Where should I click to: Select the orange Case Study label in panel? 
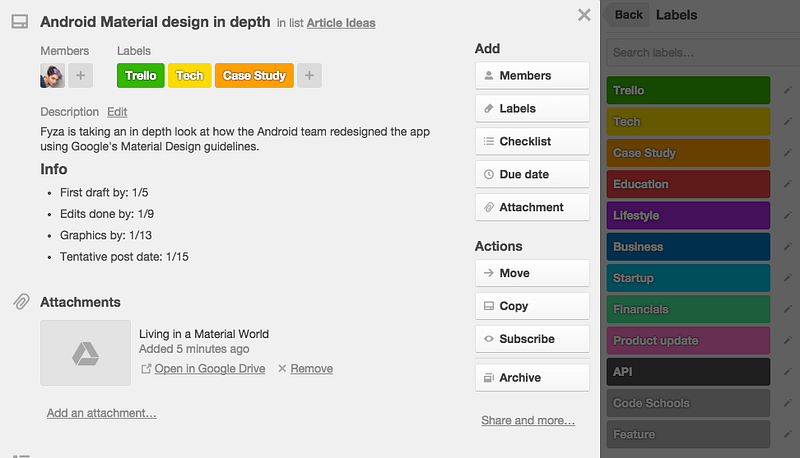click(688, 152)
